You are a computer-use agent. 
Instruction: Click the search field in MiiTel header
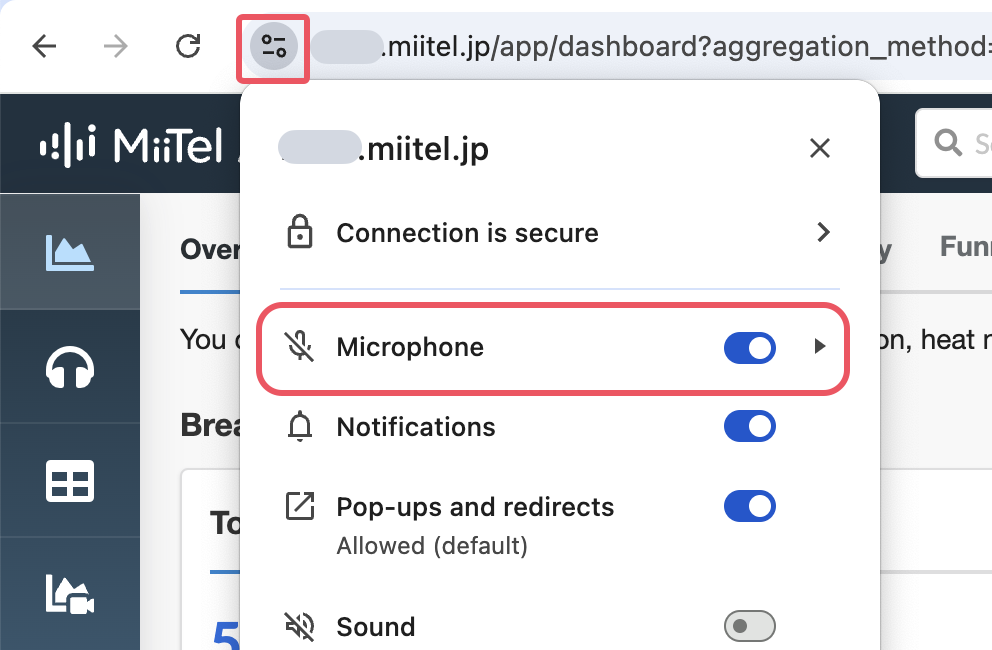[x=954, y=143]
